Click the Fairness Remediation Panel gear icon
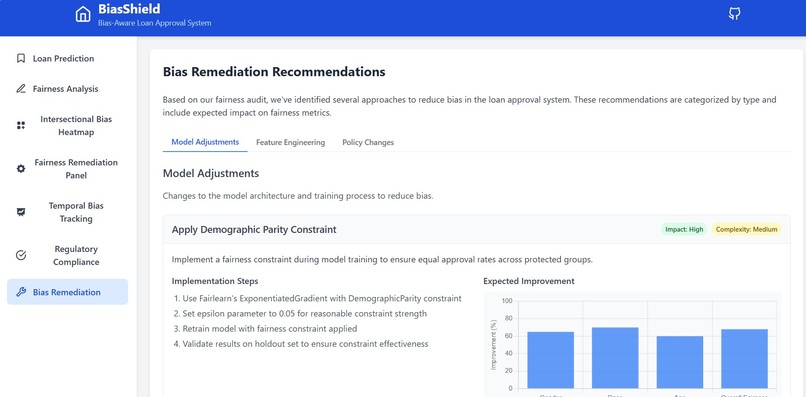The image size is (806, 397). (x=21, y=169)
